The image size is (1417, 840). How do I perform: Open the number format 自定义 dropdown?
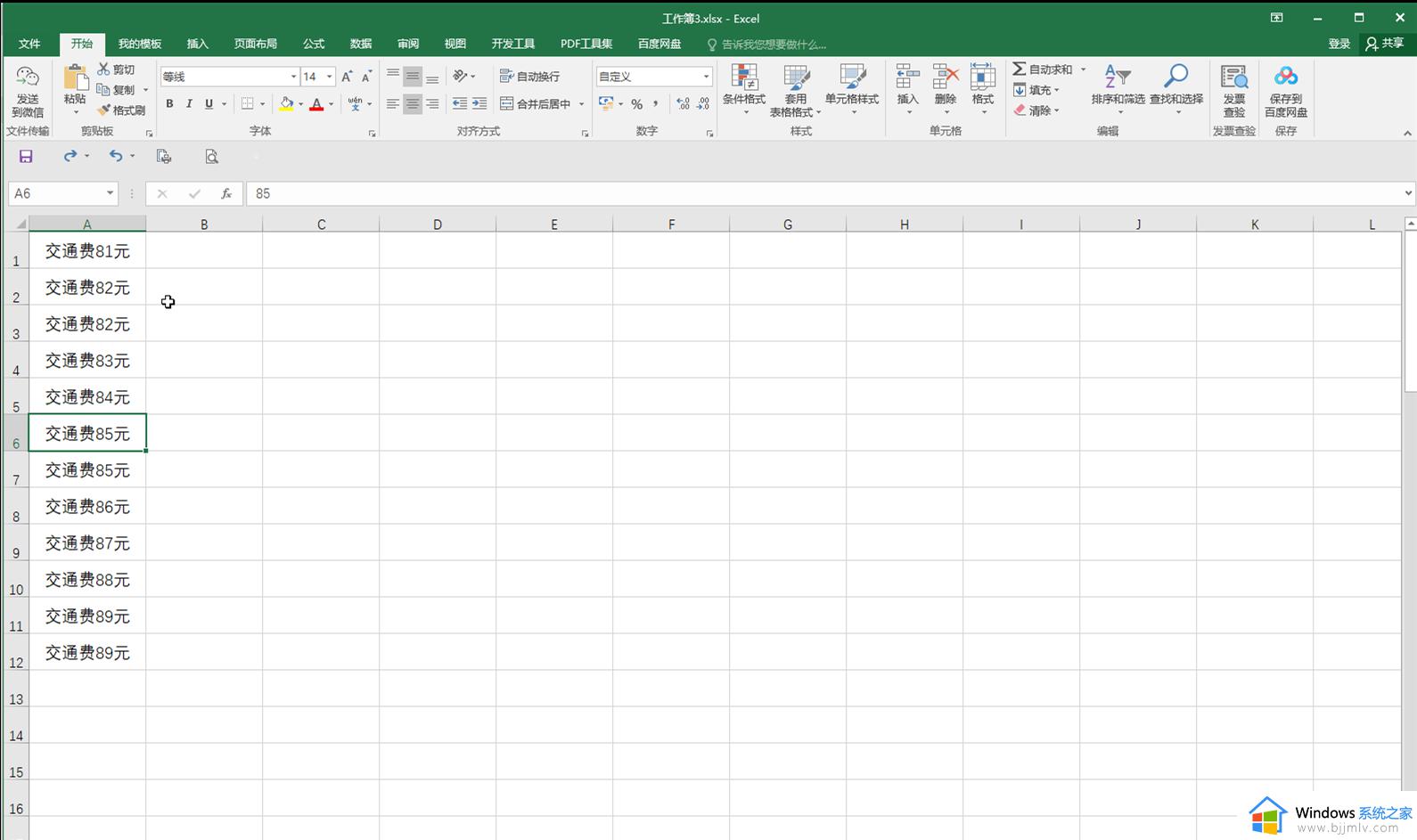click(x=706, y=77)
